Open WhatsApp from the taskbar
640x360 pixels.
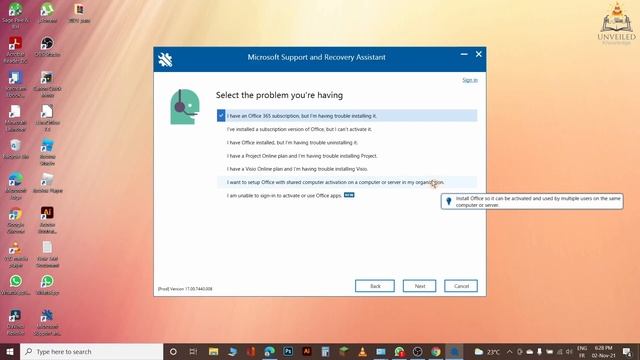pyautogui.click(x=399, y=351)
